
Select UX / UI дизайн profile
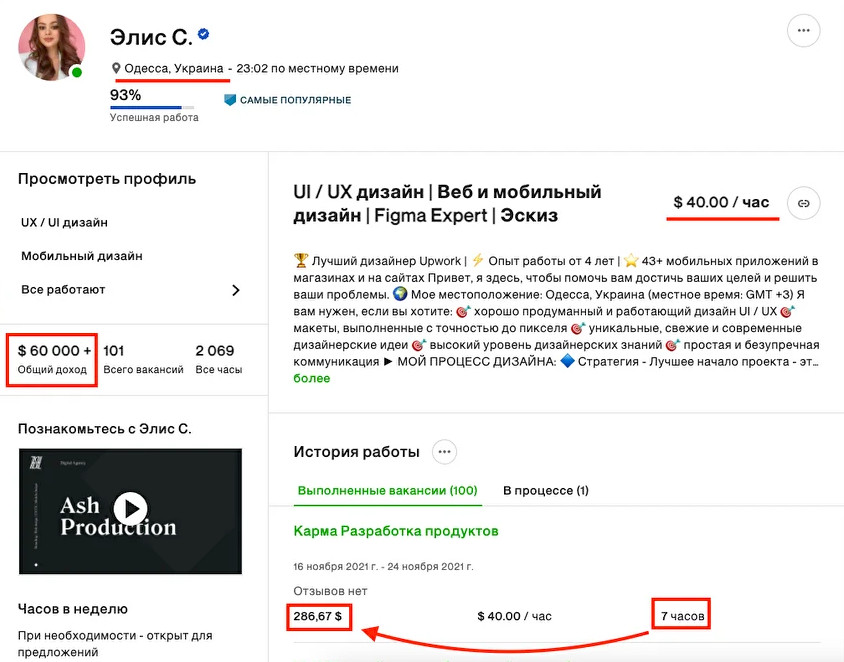[x=64, y=222]
